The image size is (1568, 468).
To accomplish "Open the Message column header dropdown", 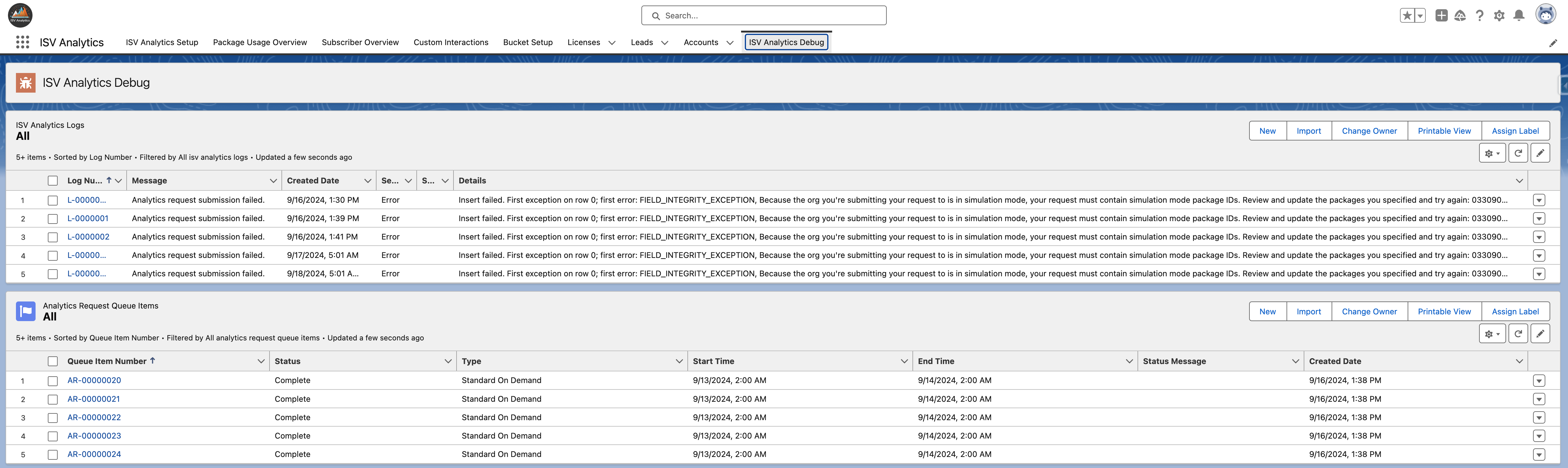I will pyautogui.click(x=273, y=181).
